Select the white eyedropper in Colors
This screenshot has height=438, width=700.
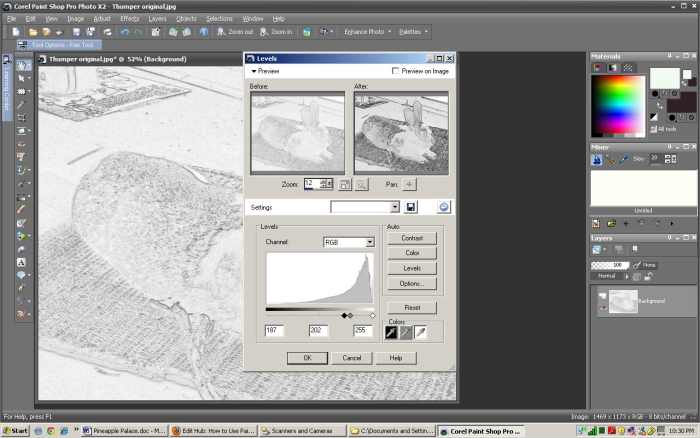click(x=421, y=332)
